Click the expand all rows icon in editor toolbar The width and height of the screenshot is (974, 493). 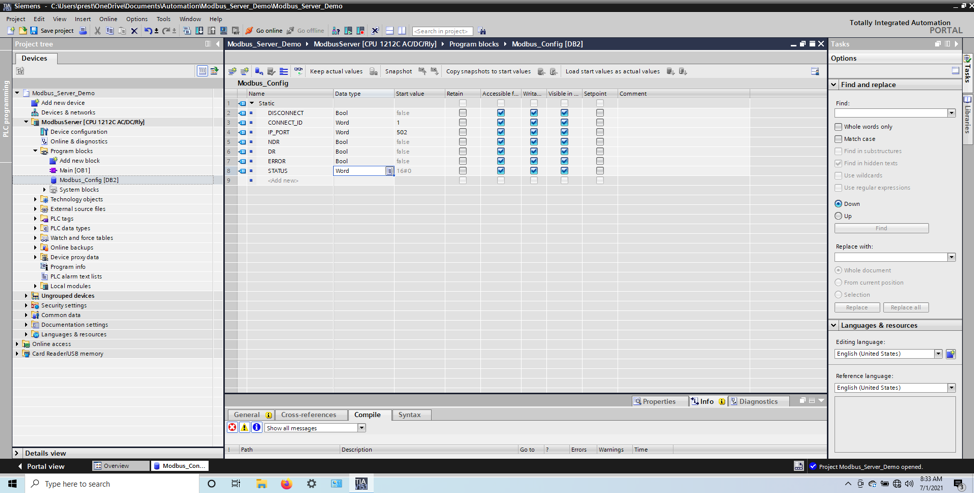tap(284, 71)
